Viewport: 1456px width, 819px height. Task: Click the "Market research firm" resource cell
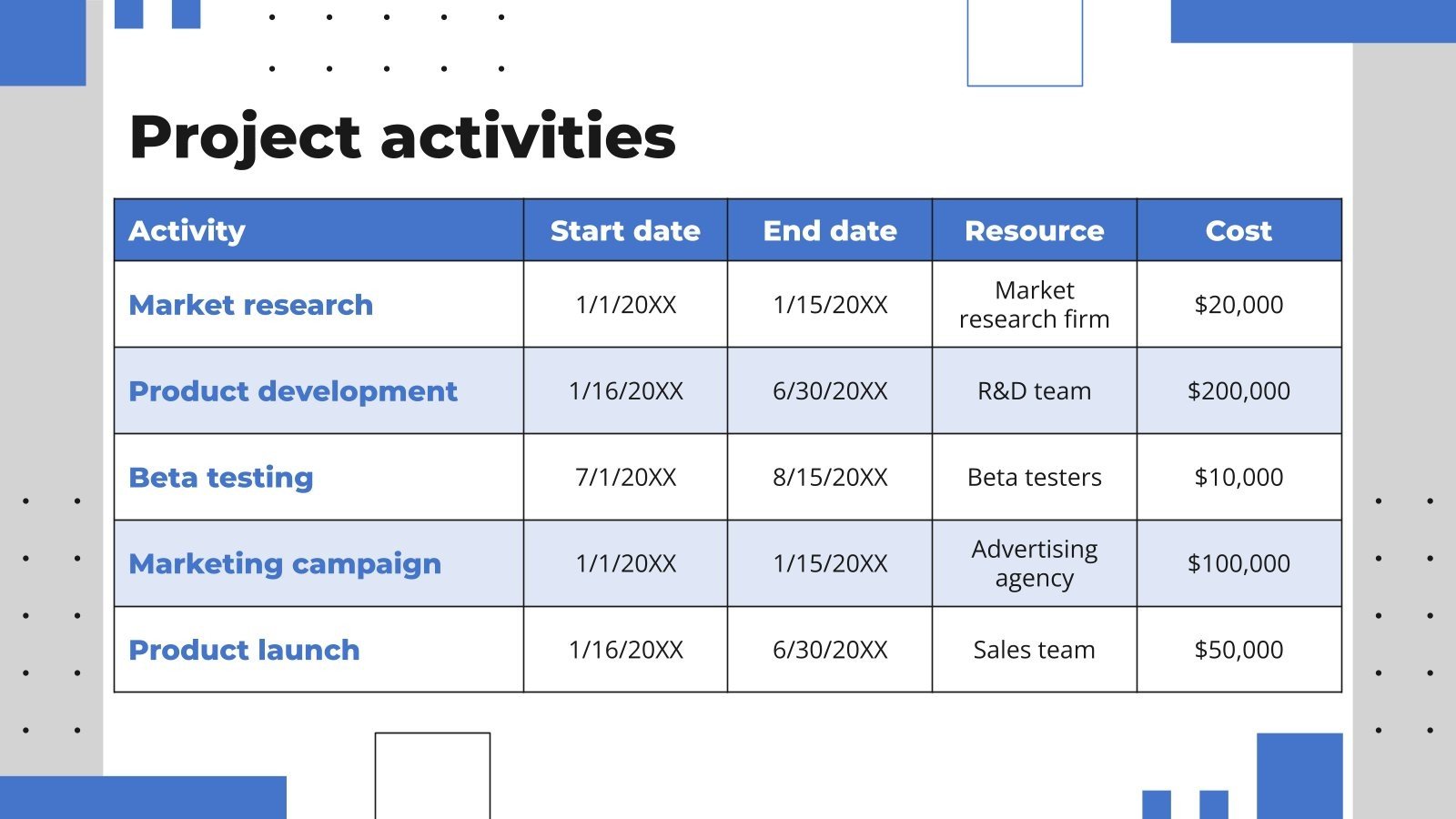[1035, 305]
